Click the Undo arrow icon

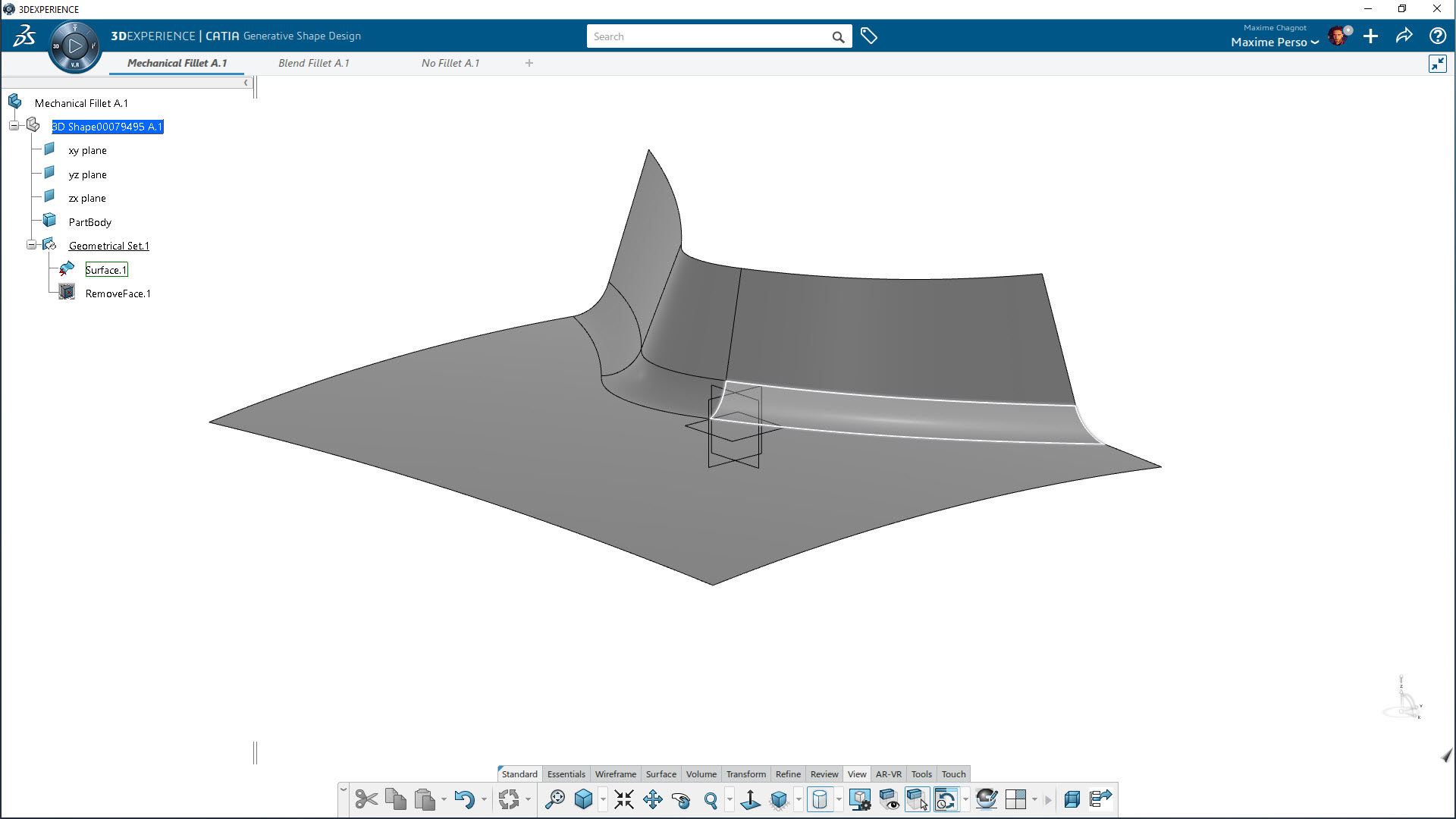[464, 799]
